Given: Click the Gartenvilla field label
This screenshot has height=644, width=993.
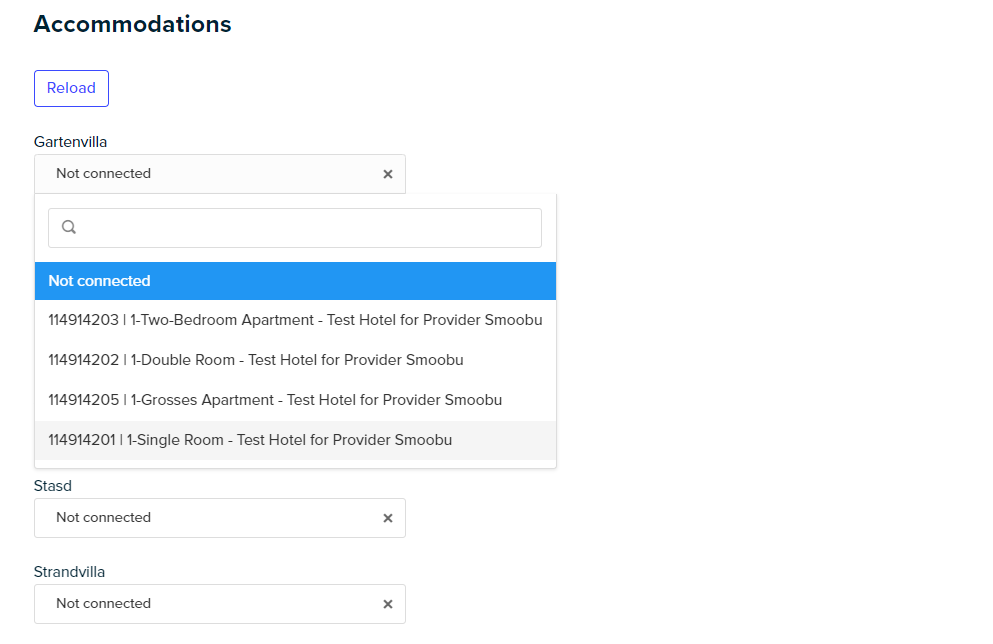Looking at the screenshot, I should 70,142.
